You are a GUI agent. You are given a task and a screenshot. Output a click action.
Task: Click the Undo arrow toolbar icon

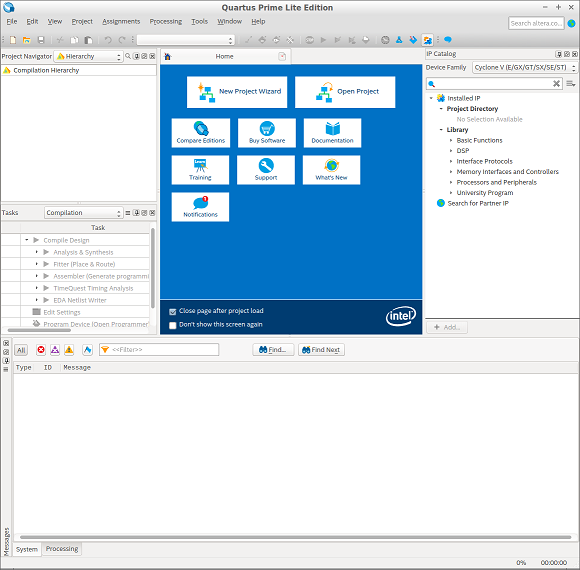click(x=108, y=40)
